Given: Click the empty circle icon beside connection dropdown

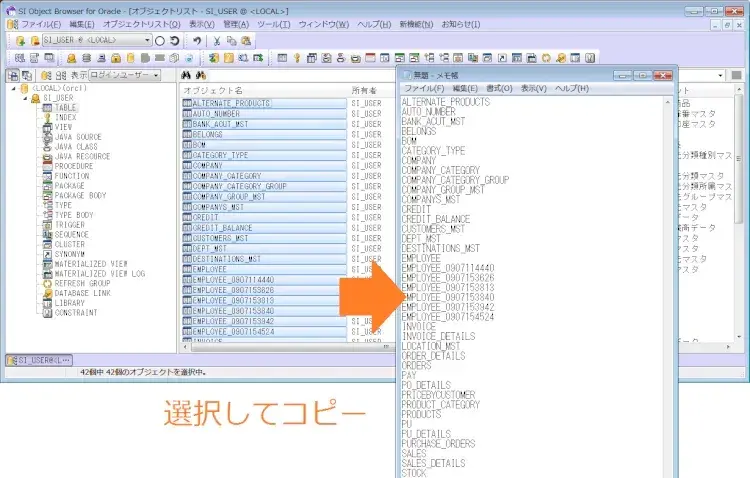Looking at the screenshot, I should coord(160,41).
